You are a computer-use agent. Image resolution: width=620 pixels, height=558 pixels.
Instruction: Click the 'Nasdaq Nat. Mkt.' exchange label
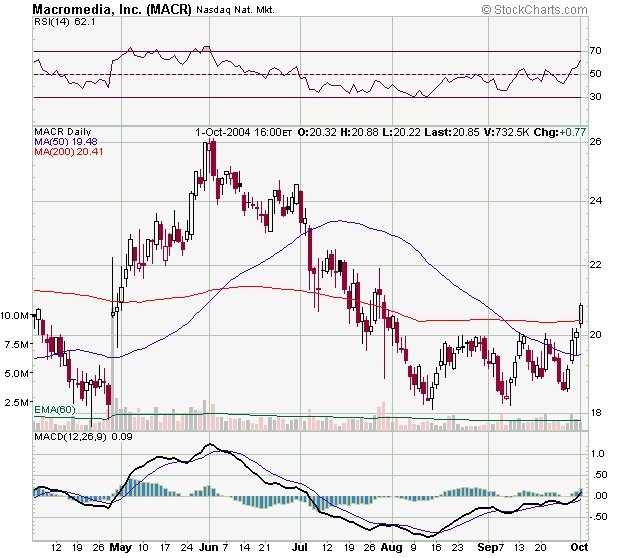[235, 10]
